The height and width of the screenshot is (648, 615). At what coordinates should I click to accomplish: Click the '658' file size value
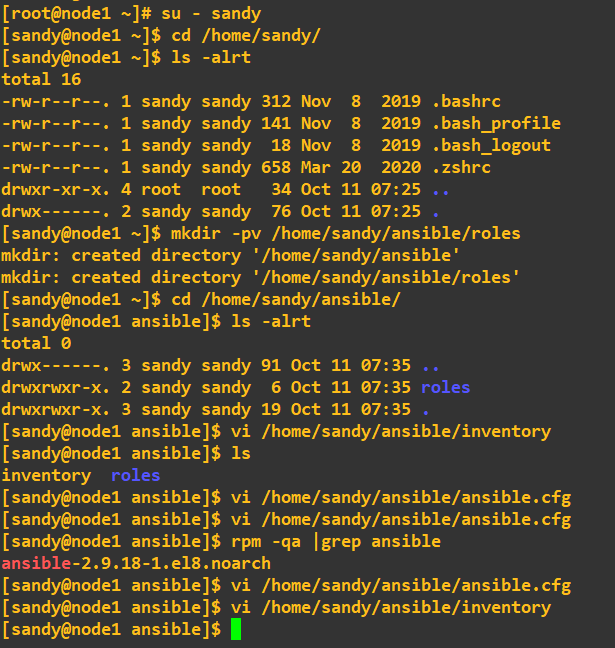pyautogui.click(x=276, y=167)
